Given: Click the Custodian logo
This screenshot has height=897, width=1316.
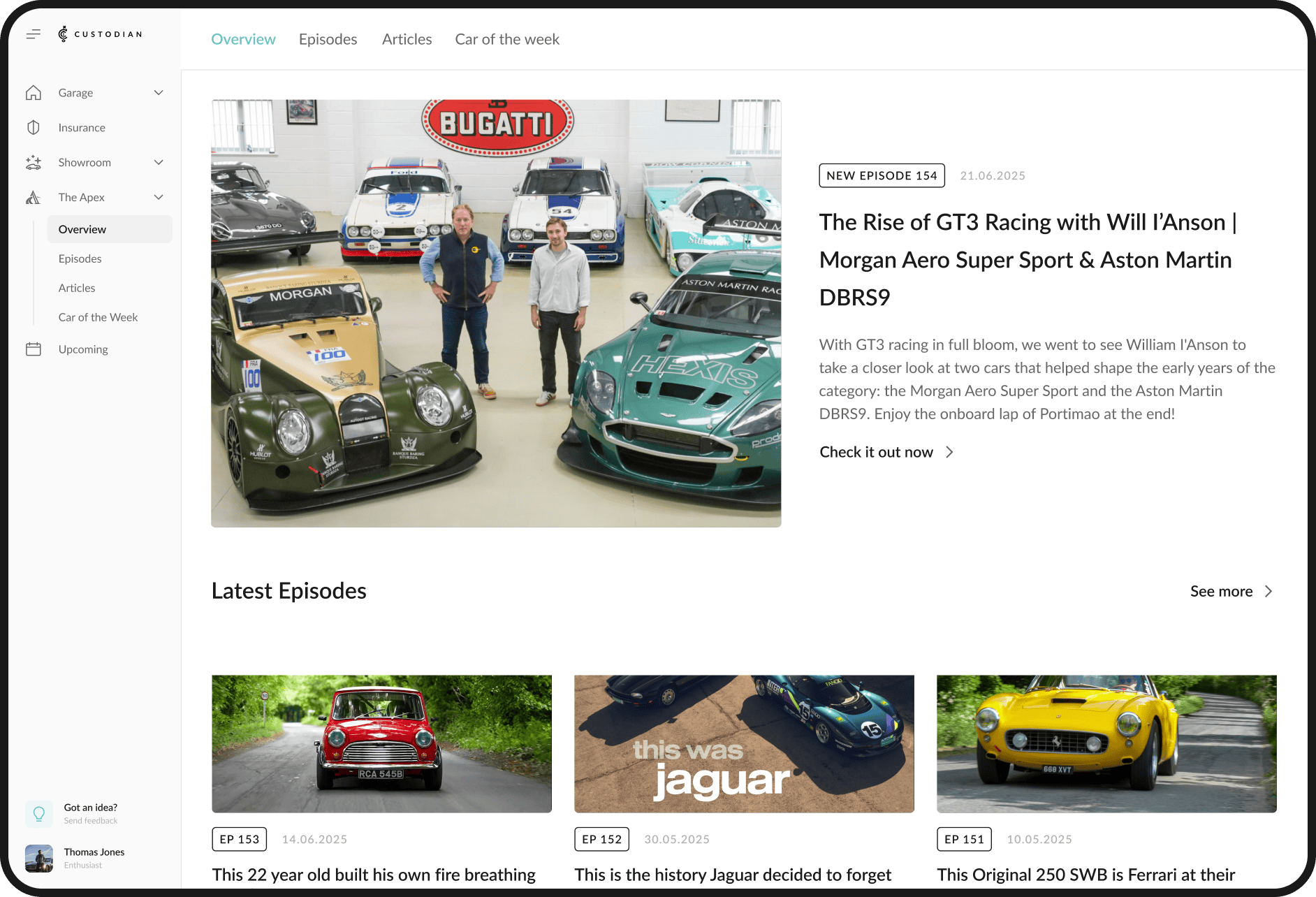Looking at the screenshot, I should pyautogui.click(x=100, y=33).
